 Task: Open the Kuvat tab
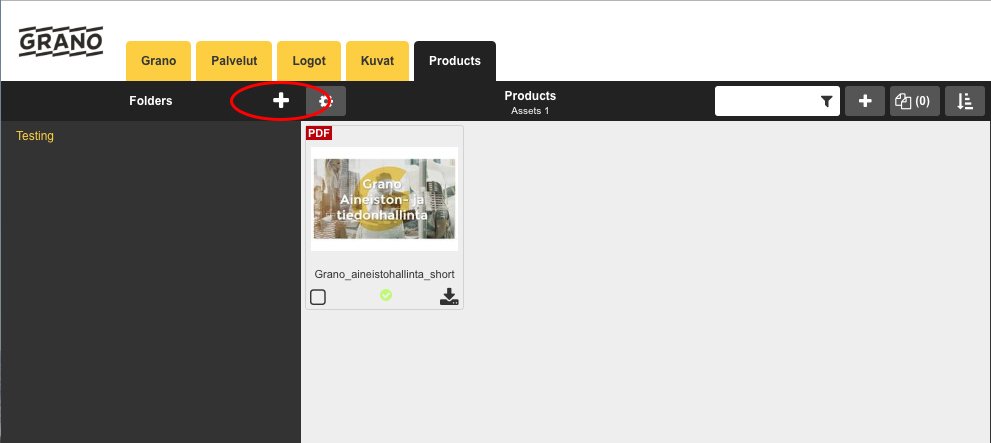[x=377, y=61]
